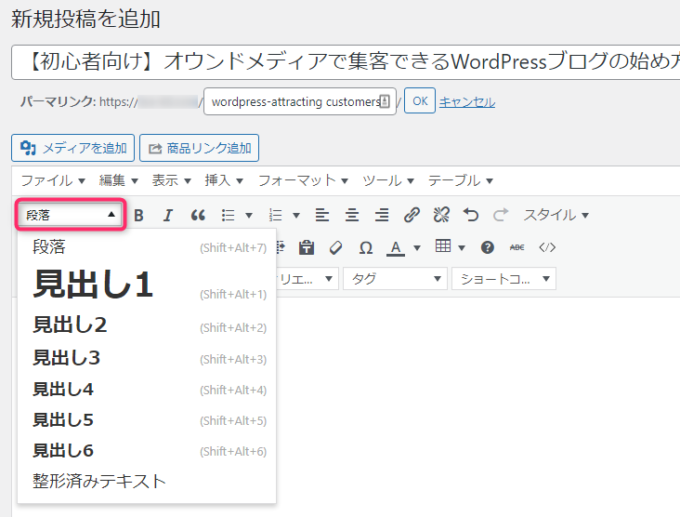Insert or edit a link
Screen dimensions: 680x517
(412, 215)
